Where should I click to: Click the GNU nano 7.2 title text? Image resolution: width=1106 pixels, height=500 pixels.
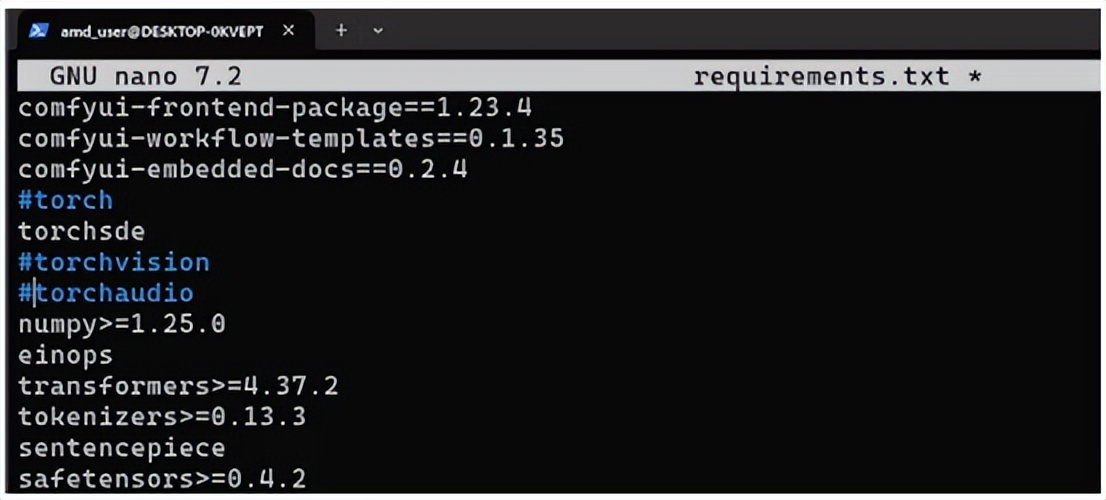[x=145, y=76]
